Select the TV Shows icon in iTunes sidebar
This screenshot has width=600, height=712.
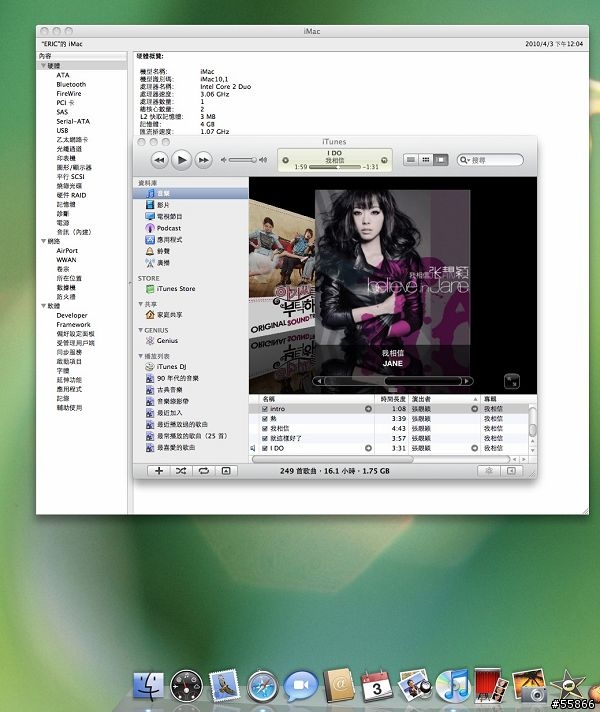click(150, 216)
